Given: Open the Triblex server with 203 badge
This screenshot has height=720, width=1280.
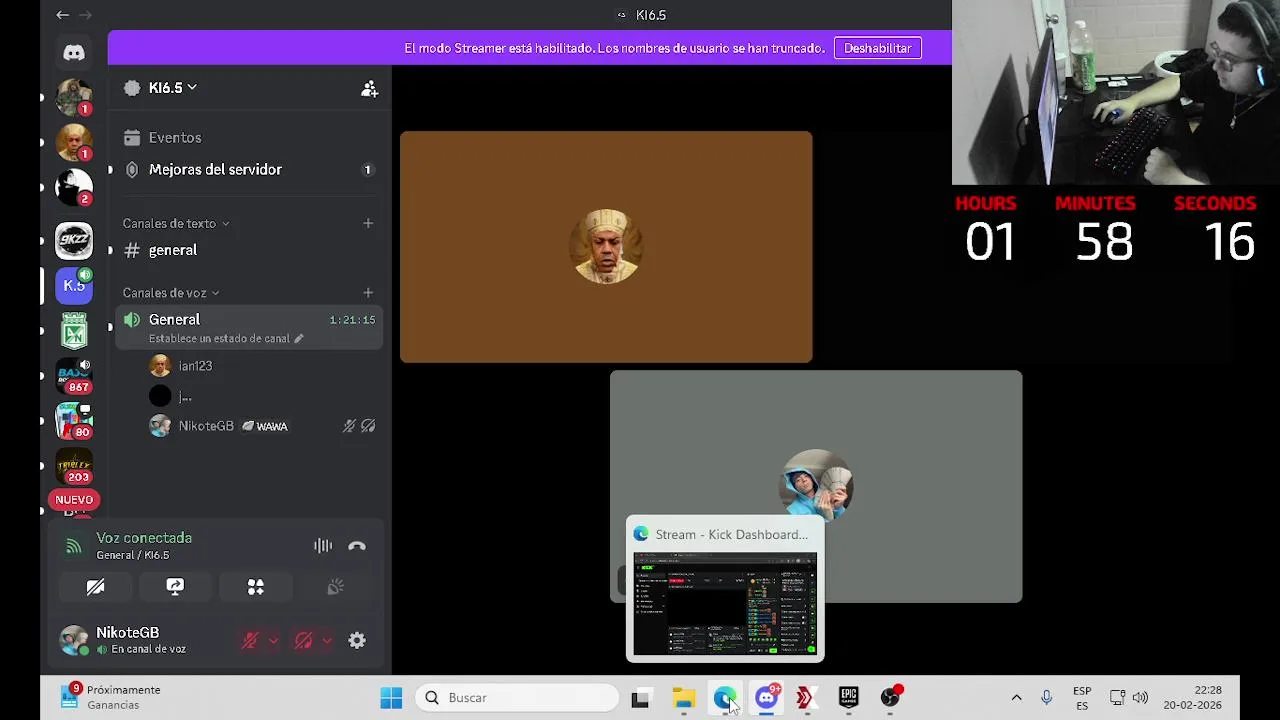Looking at the screenshot, I should pos(74,466).
